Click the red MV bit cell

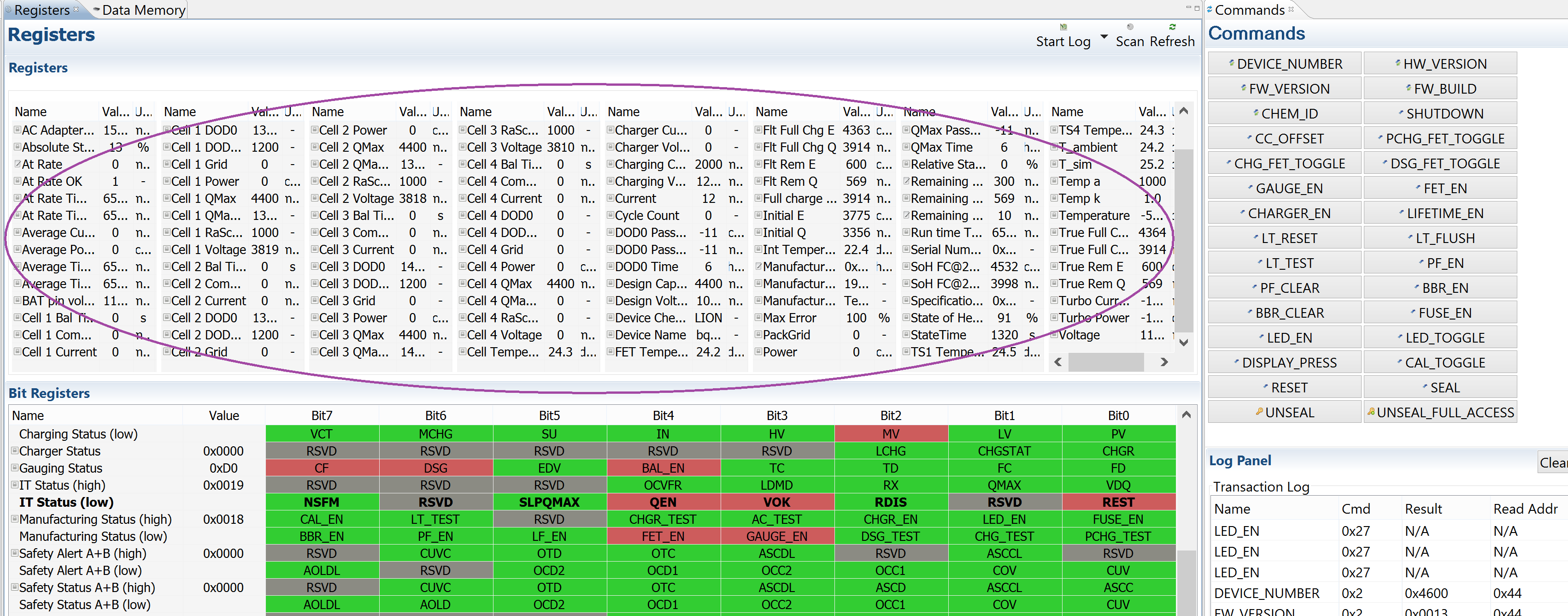pyautogui.click(x=891, y=434)
